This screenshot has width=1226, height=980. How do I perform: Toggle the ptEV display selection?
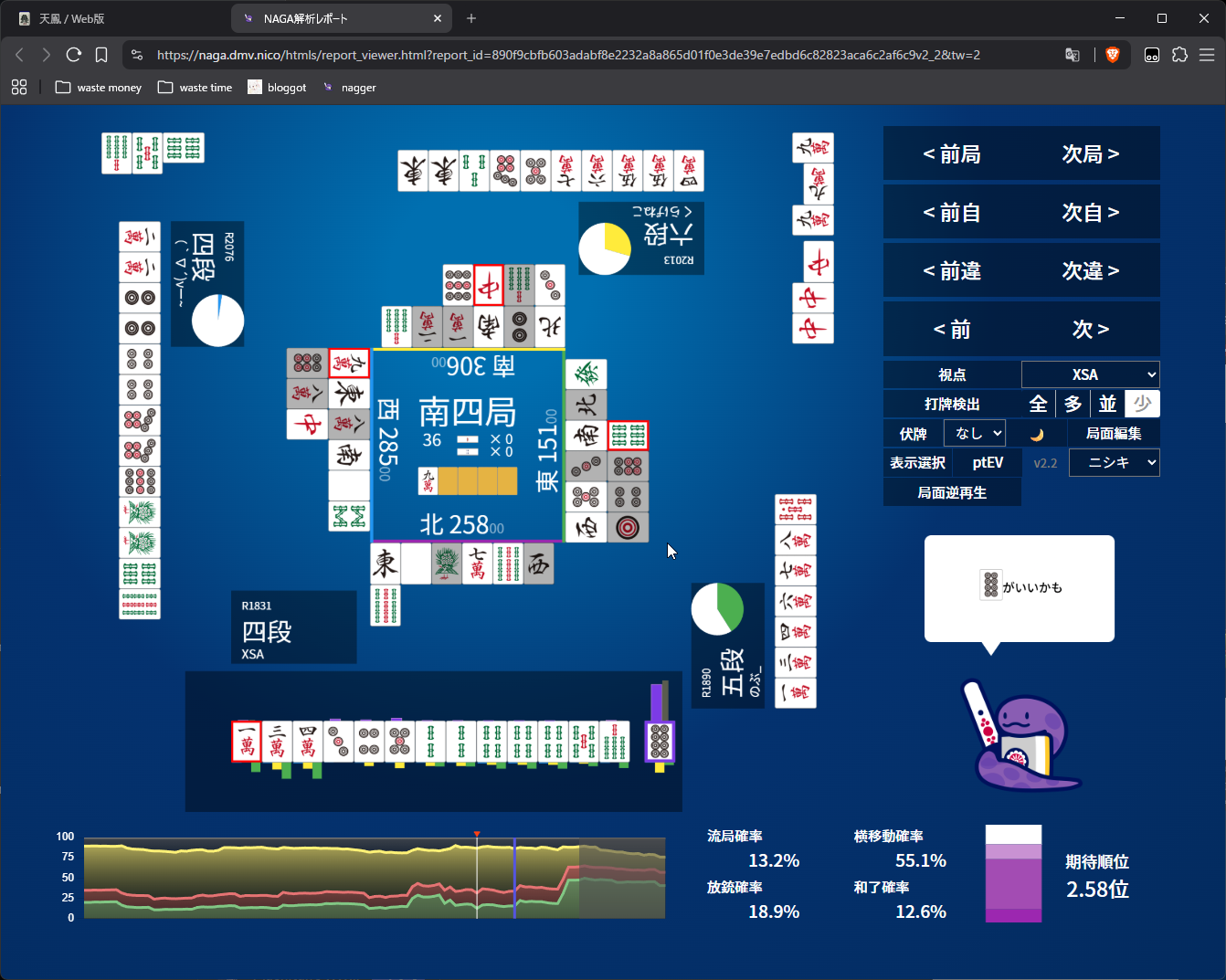coord(988,463)
